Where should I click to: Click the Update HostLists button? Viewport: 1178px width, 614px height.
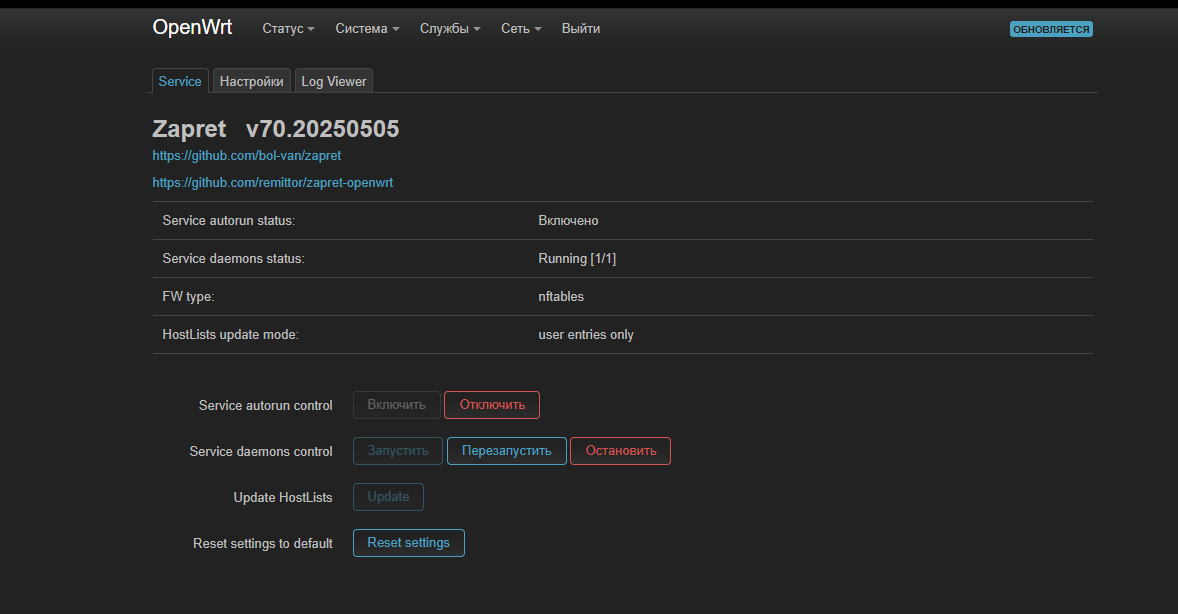click(388, 497)
